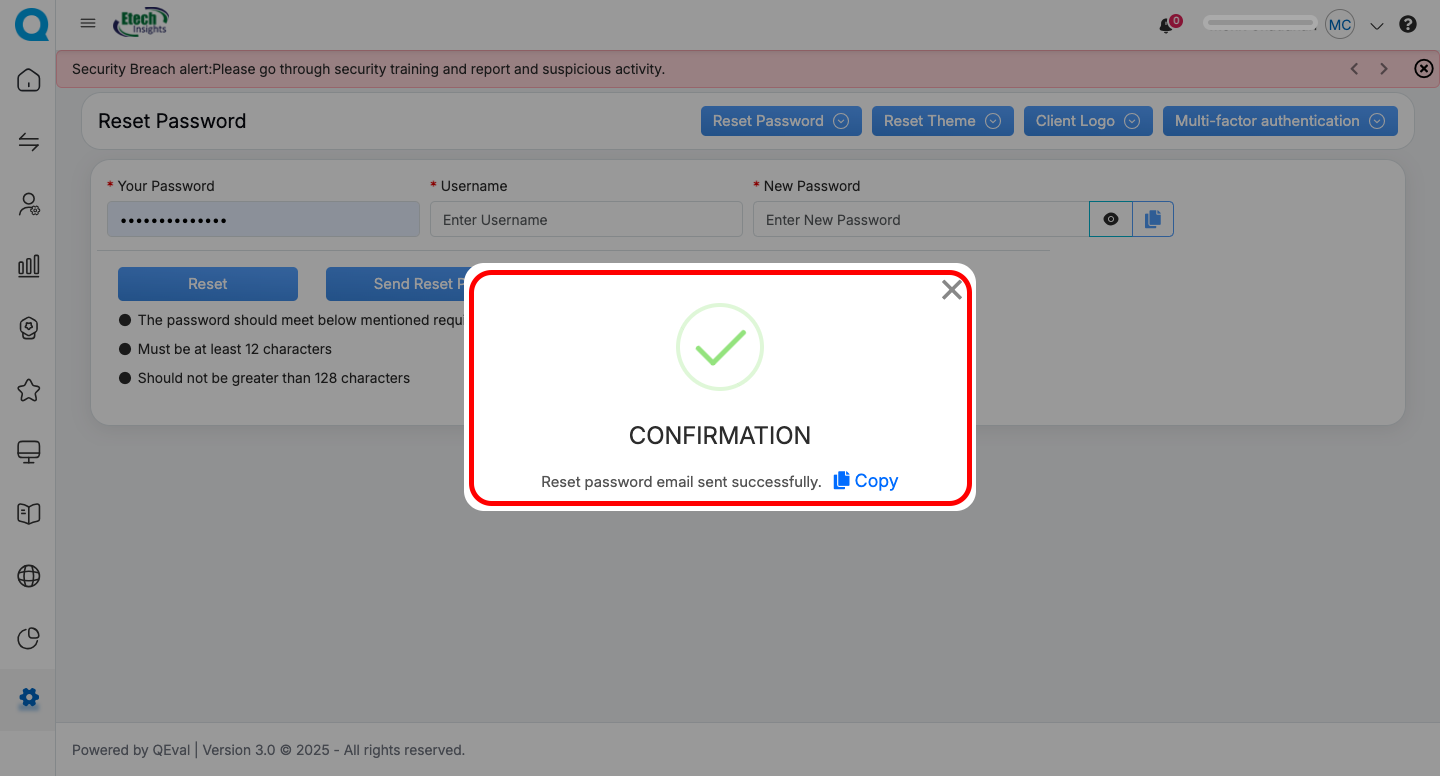Toggle the hamburger menu sidebar
The height and width of the screenshot is (776, 1440).
[x=88, y=24]
